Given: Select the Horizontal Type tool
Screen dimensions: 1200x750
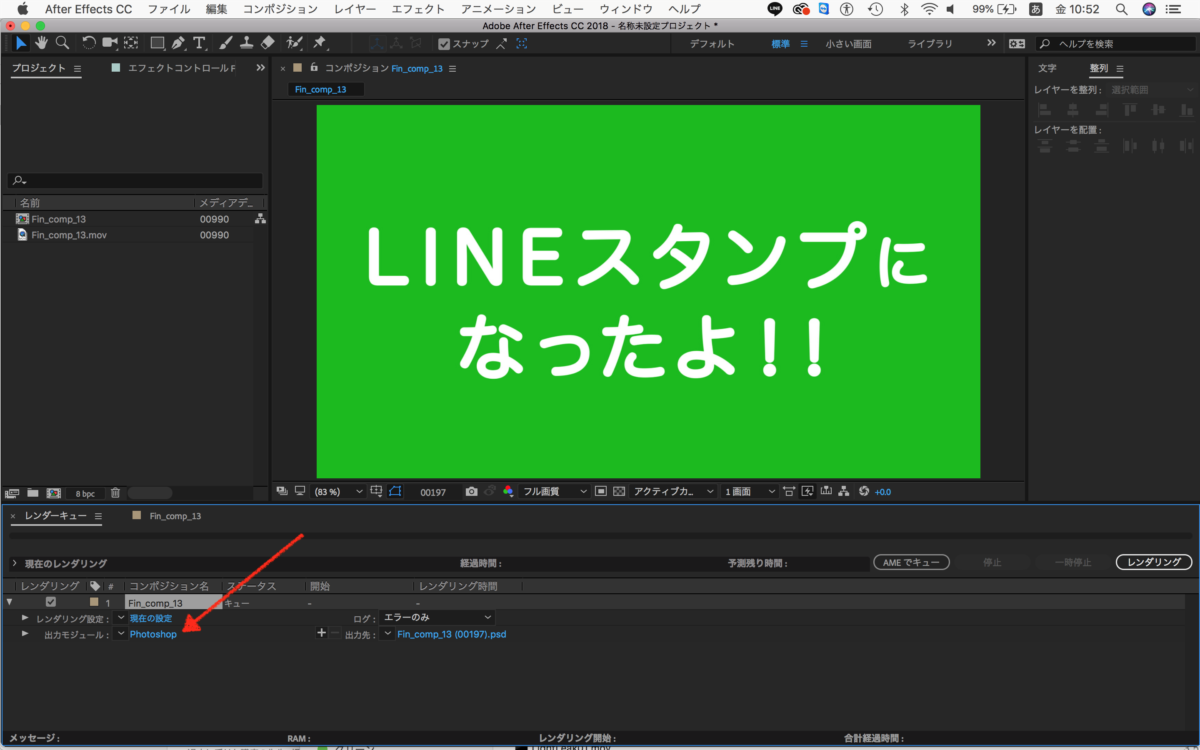Looking at the screenshot, I should click(200, 43).
